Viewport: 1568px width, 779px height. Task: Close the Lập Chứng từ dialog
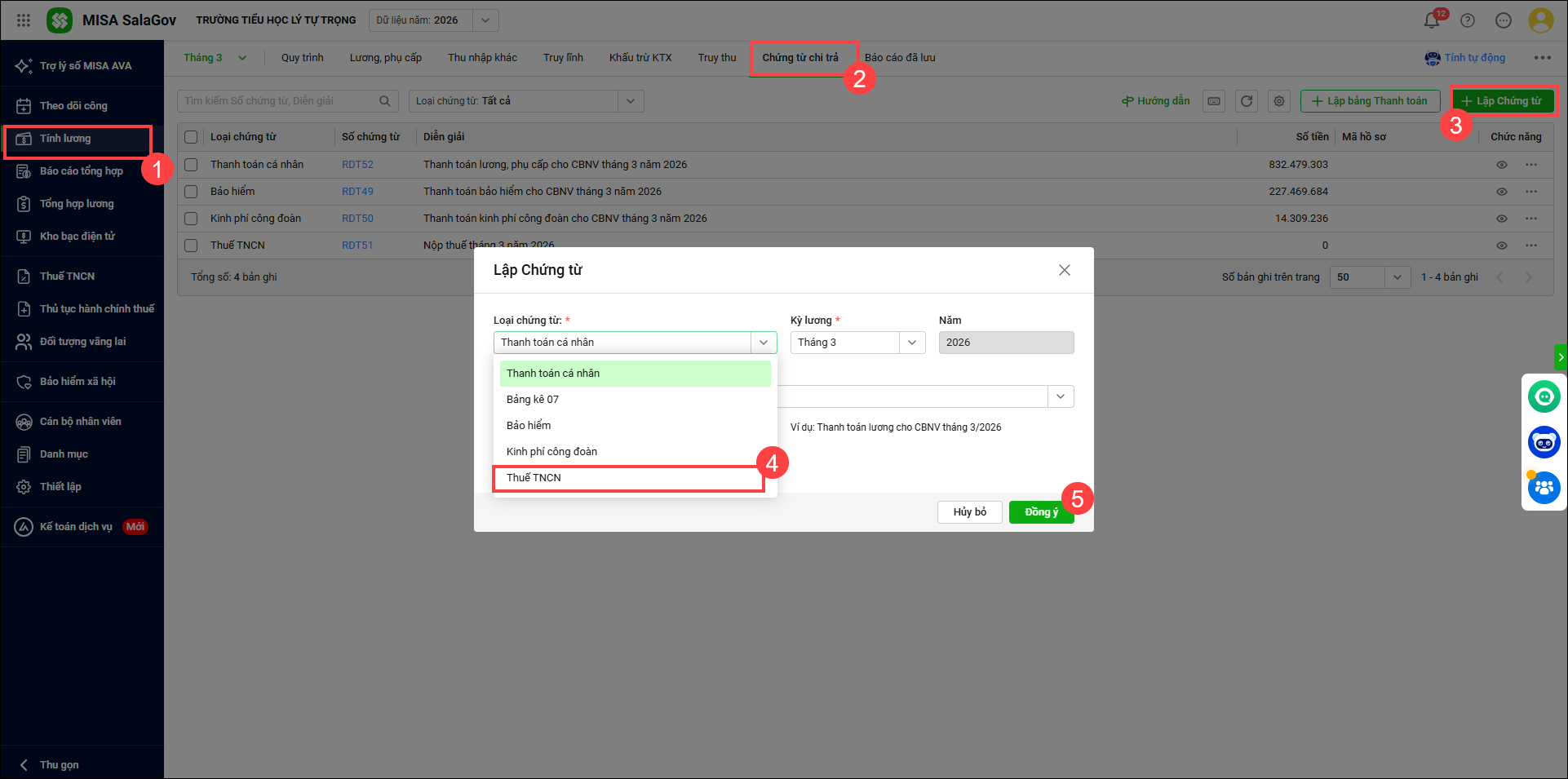click(1064, 270)
